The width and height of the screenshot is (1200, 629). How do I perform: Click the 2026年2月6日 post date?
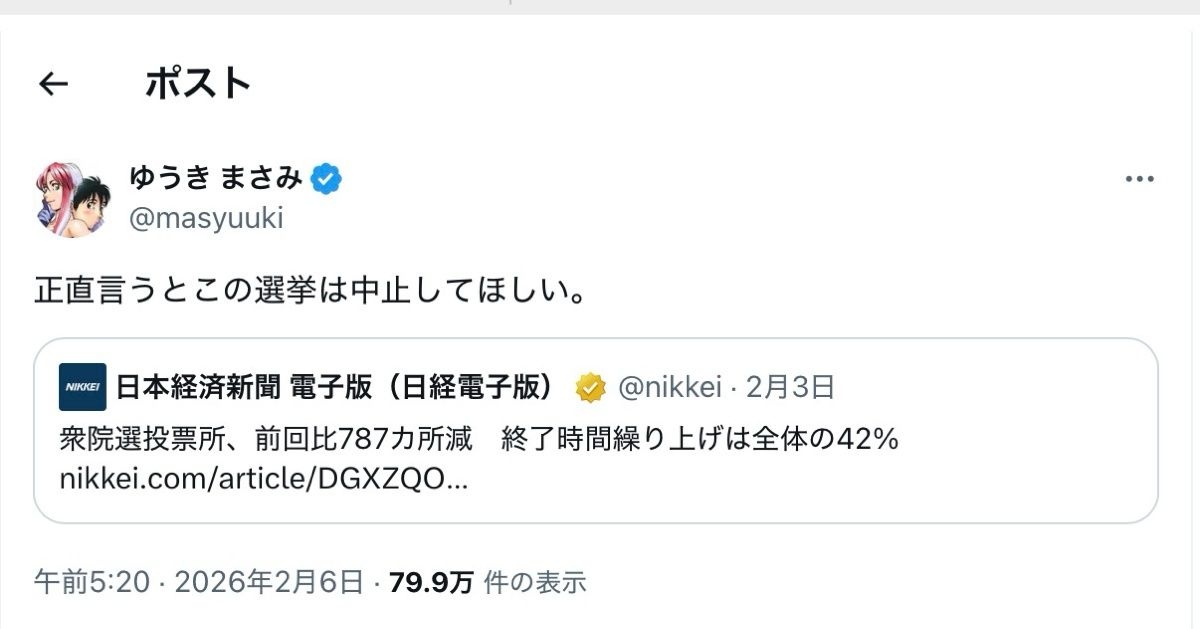(x=268, y=581)
